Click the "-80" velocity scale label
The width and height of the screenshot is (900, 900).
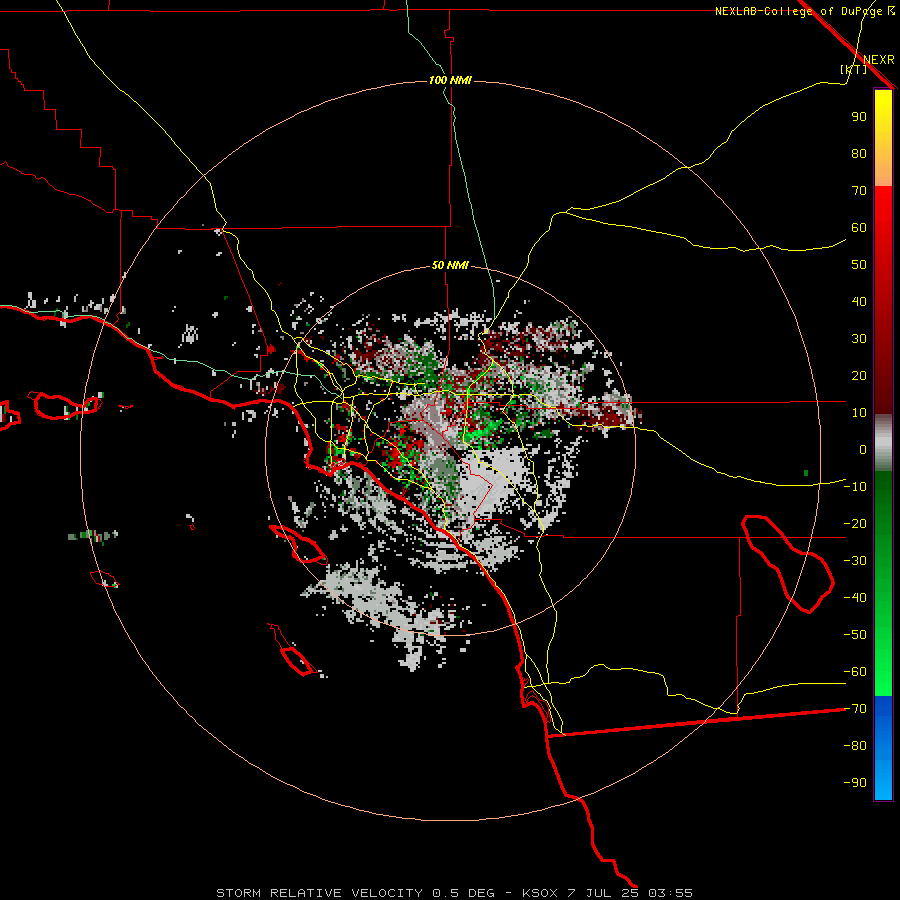855,746
